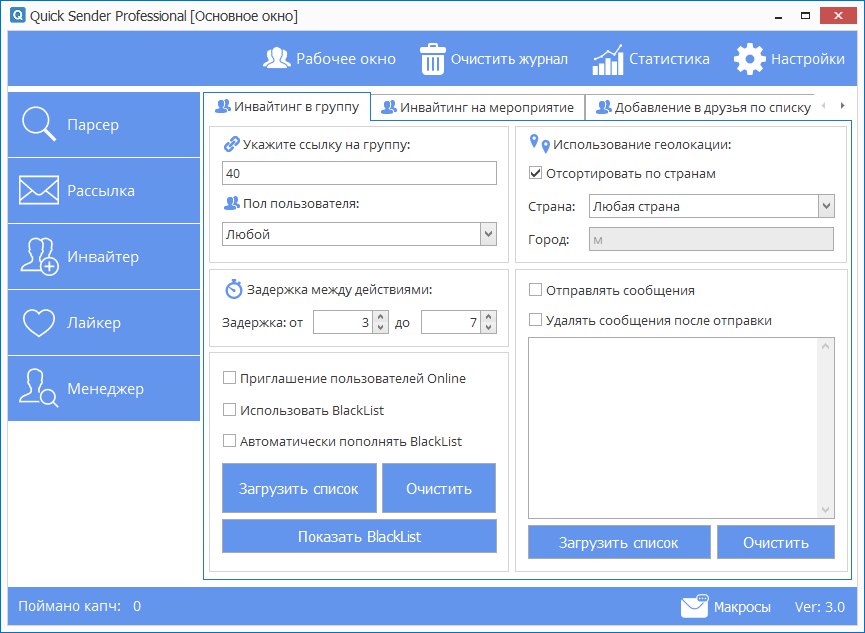Screen dimensions: 865x633
Task: Select the Парсер magnifier icon
Action: [39, 124]
